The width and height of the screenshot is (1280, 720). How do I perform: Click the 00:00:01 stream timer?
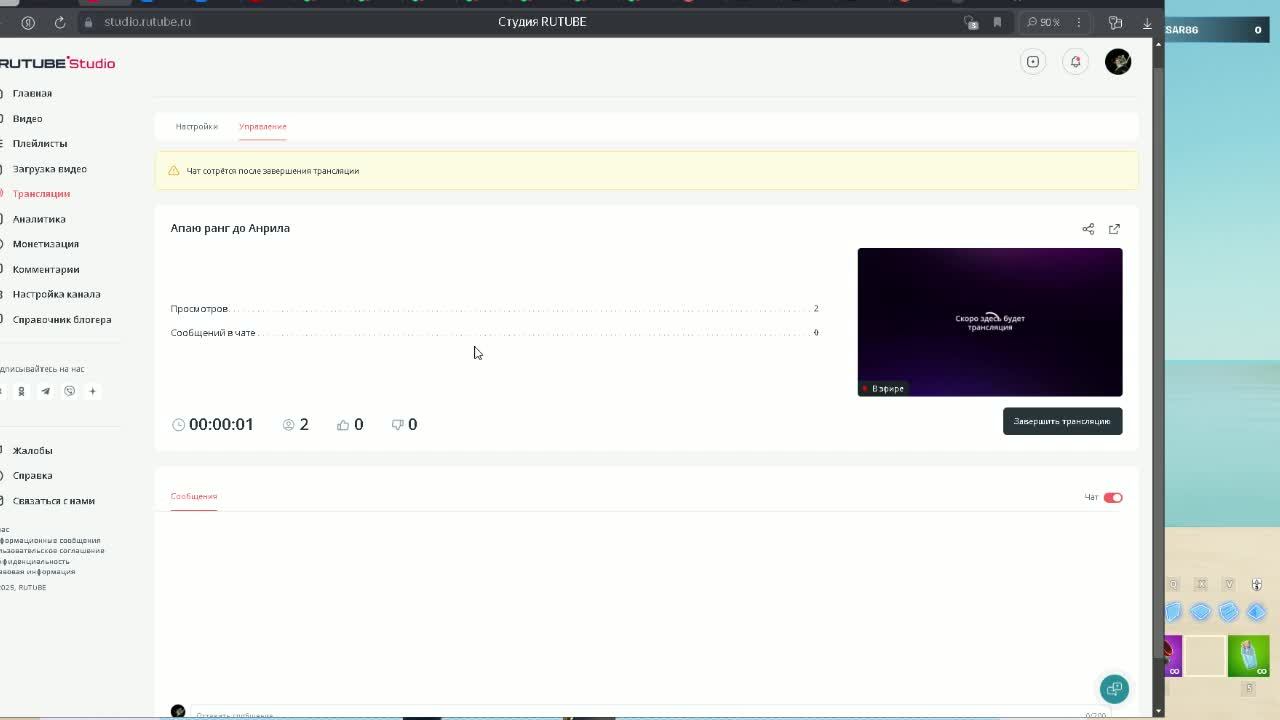(x=221, y=425)
